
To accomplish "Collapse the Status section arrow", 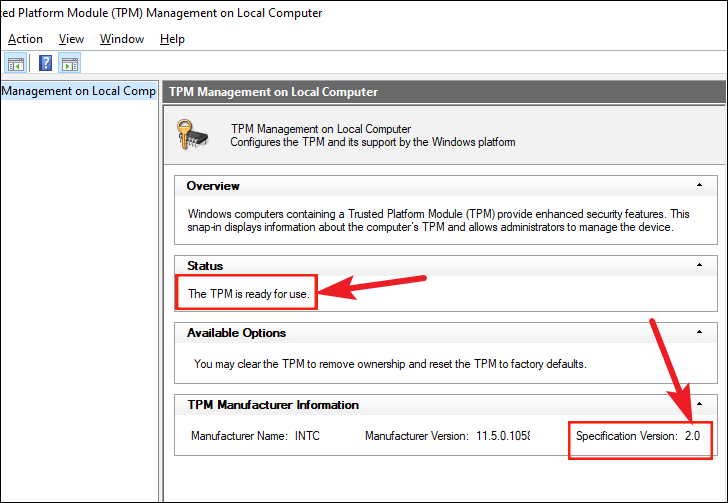I will pos(699,265).
